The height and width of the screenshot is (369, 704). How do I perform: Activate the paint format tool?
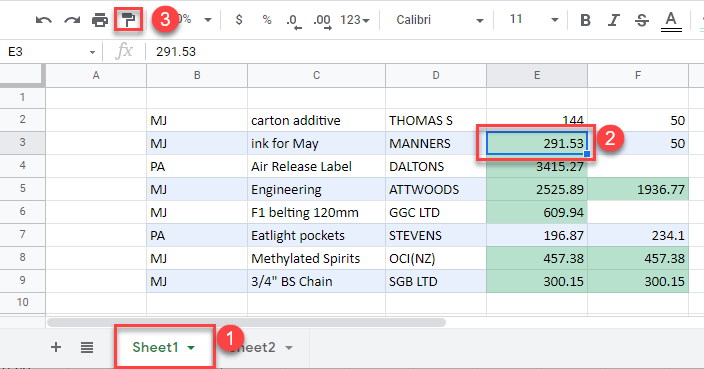click(128, 20)
